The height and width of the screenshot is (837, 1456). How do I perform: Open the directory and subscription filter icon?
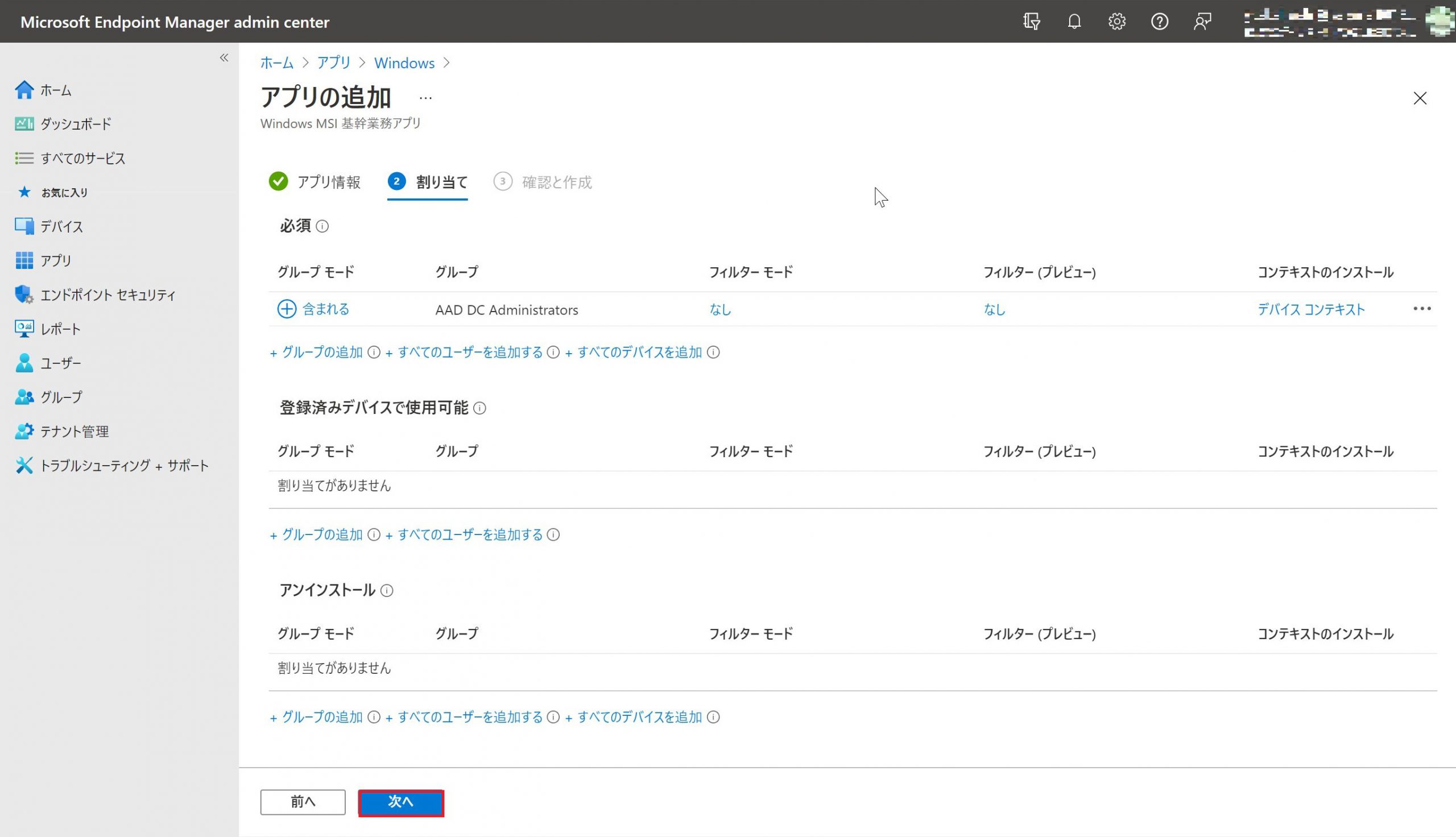1031,22
